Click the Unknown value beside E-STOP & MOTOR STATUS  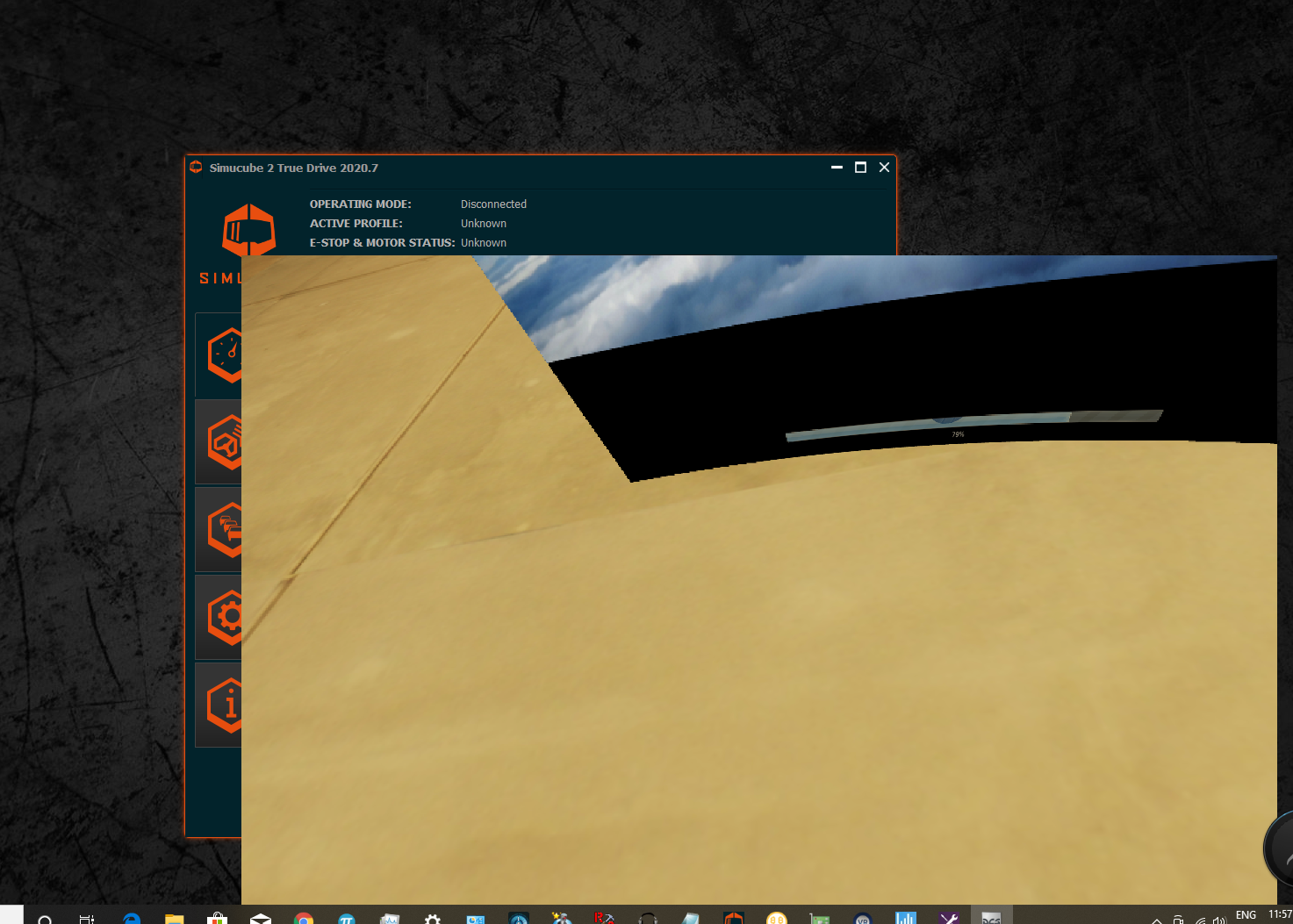pyautogui.click(x=484, y=243)
